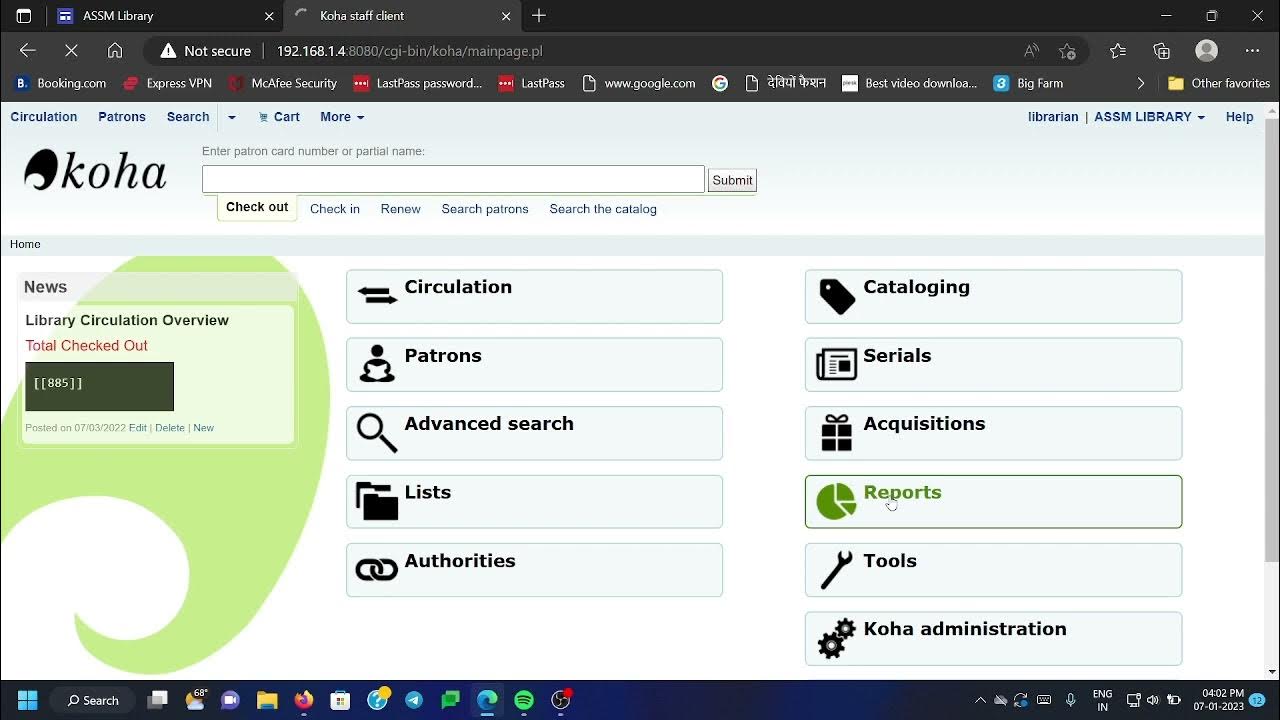Image resolution: width=1280 pixels, height=720 pixels.
Task: Click the [[885]] count box
Action: [x=99, y=386]
